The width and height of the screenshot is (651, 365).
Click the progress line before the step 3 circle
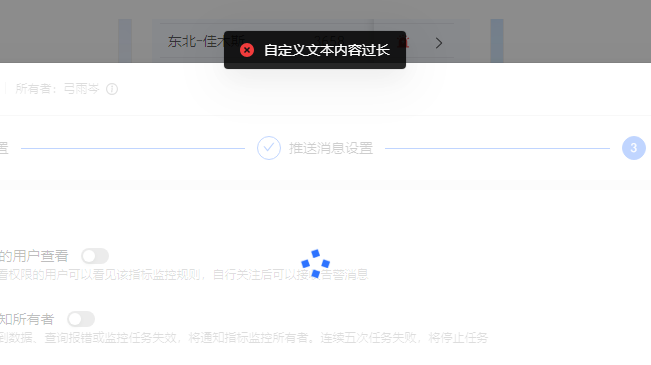point(497,148)
